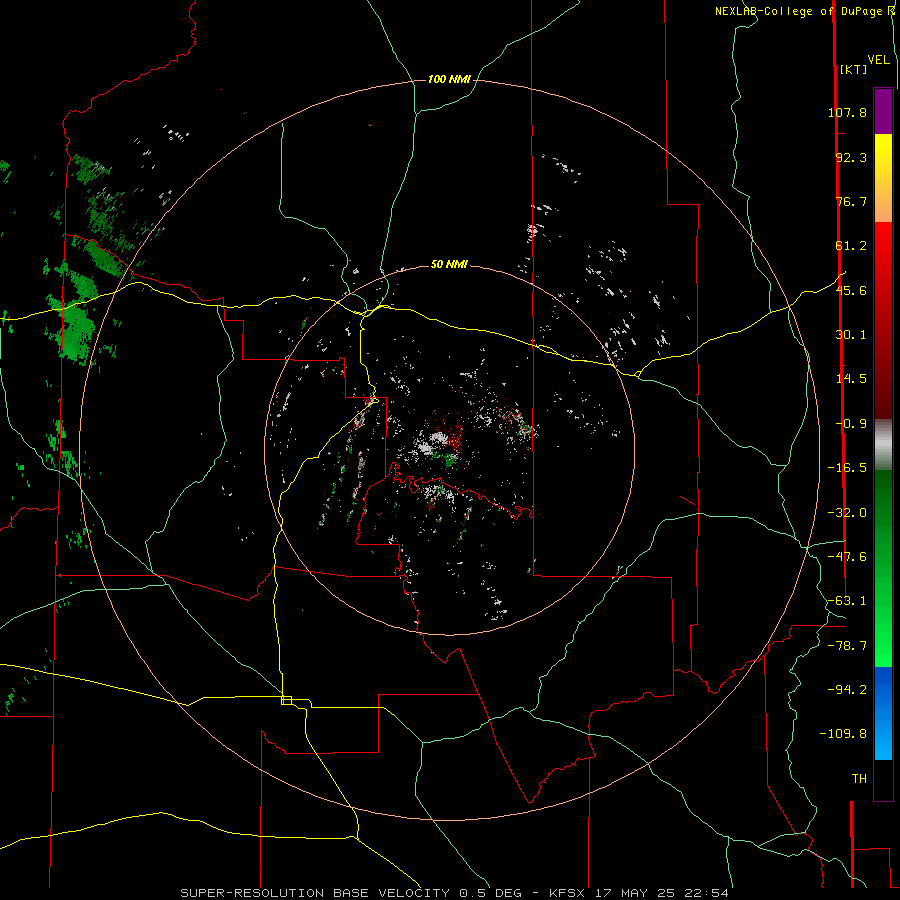Click the blue band of velocity color bar

coord(883,713)
